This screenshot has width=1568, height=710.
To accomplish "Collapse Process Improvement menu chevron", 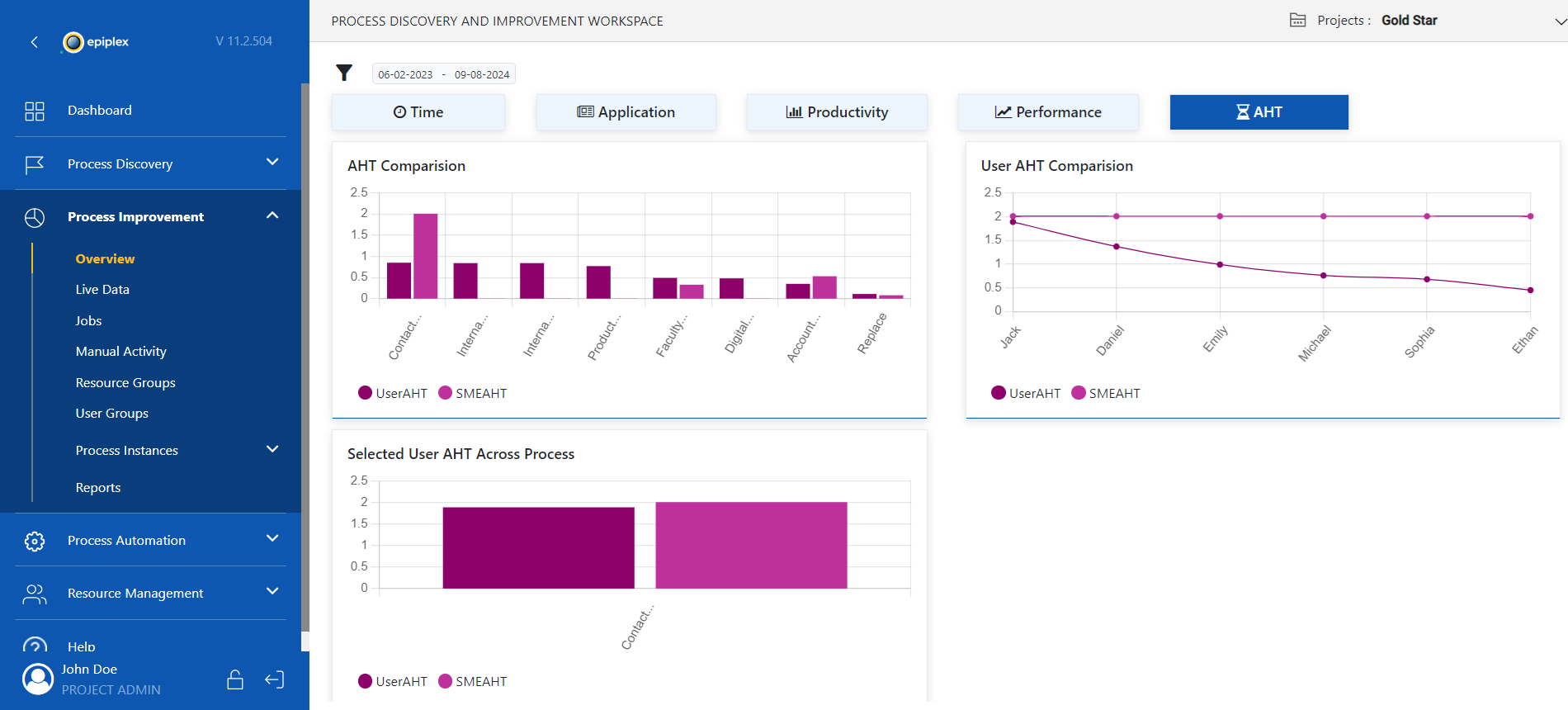I will [x=272, y=215].
